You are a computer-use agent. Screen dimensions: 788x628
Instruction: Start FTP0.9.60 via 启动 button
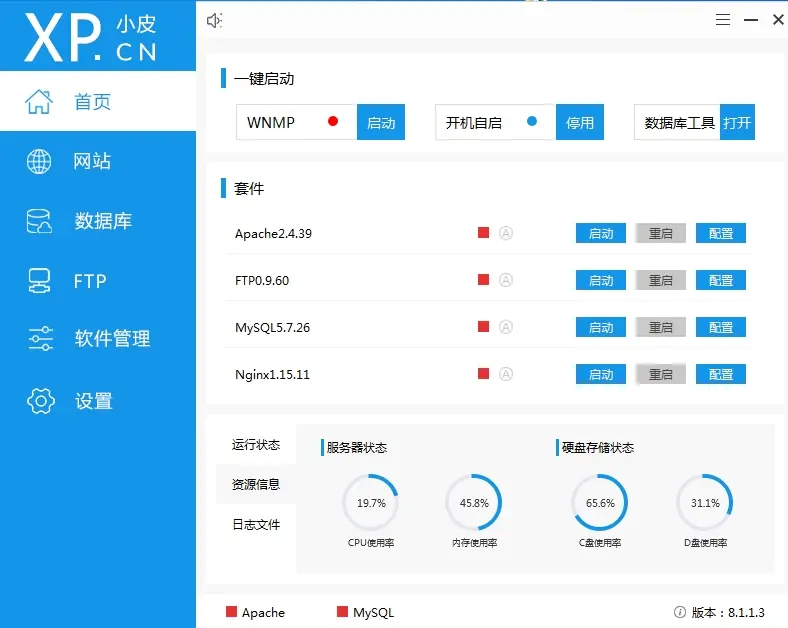coord(601,280)
